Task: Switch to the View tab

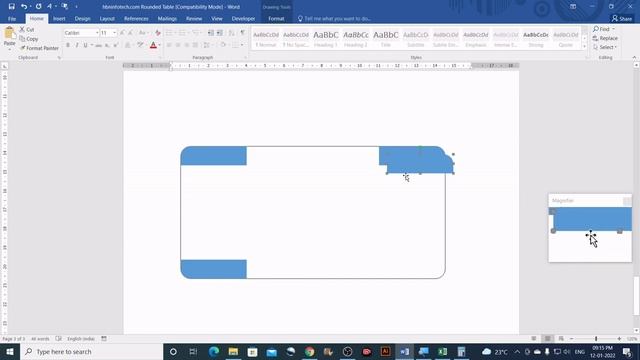Action: click(217, 18)
